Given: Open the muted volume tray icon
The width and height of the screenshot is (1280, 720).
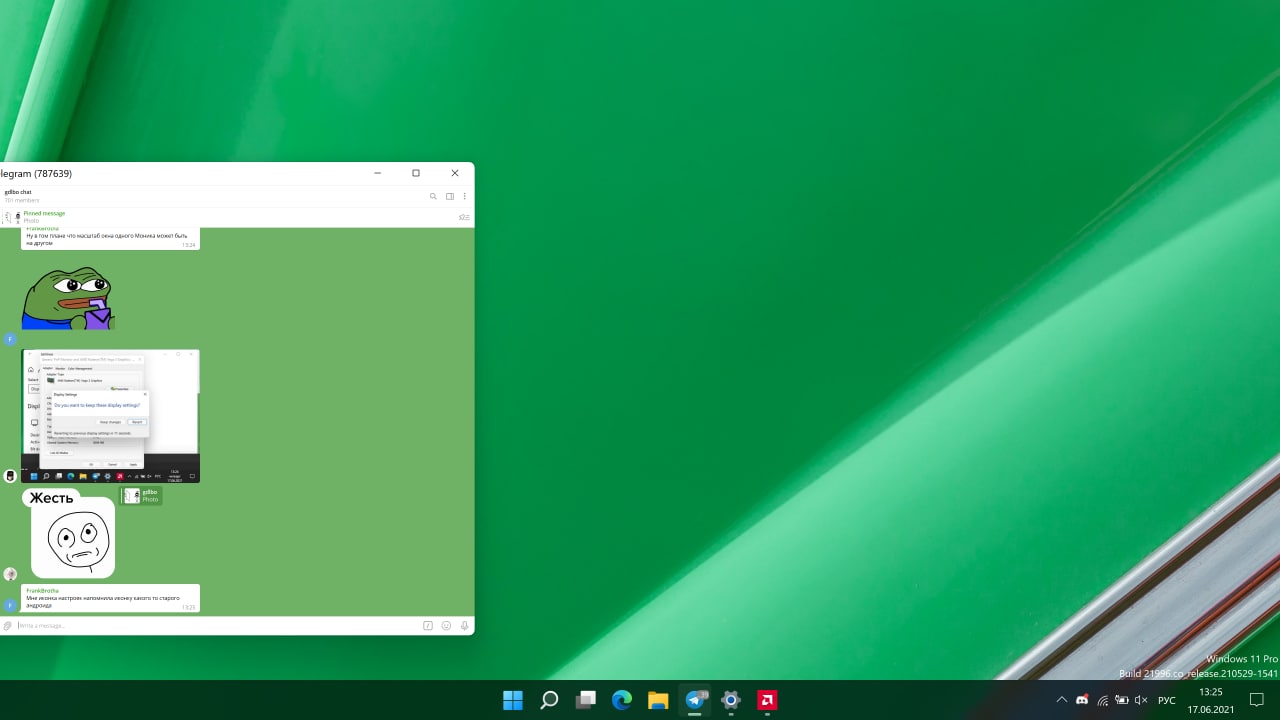Looking at the screenshot, I should [x=1141, y=700].
